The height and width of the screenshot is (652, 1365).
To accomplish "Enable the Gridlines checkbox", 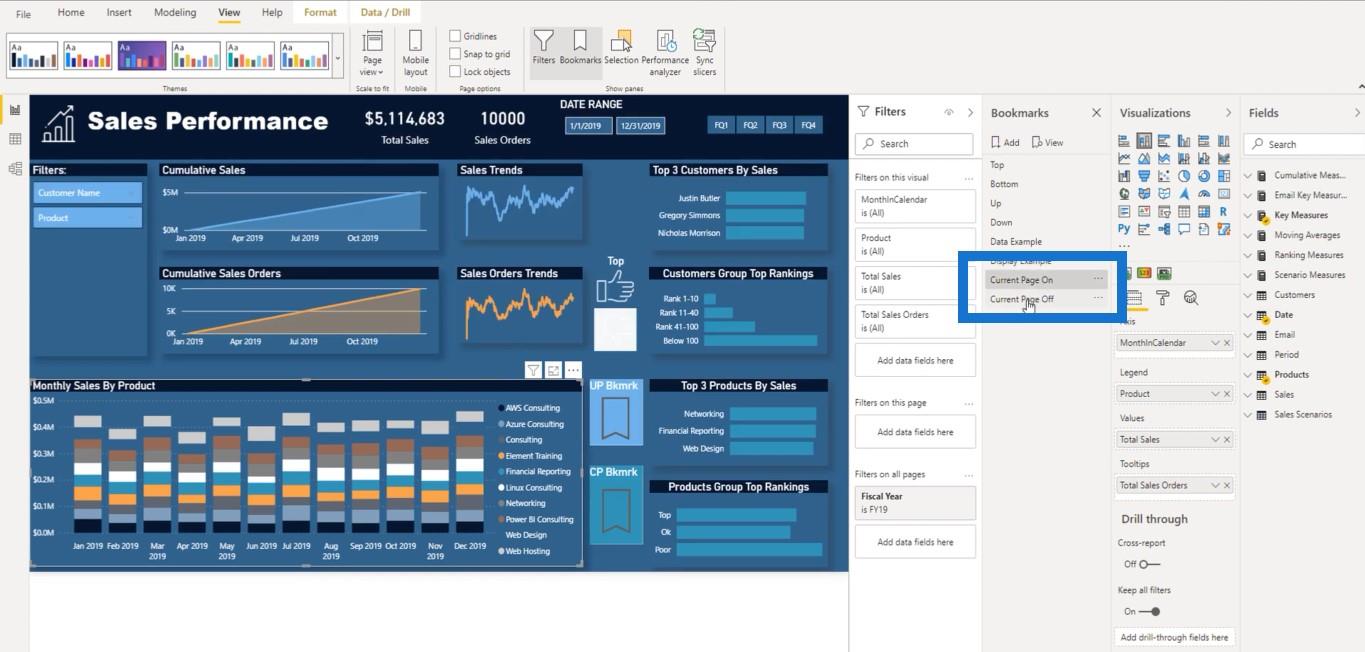I will tap(456, 37).
